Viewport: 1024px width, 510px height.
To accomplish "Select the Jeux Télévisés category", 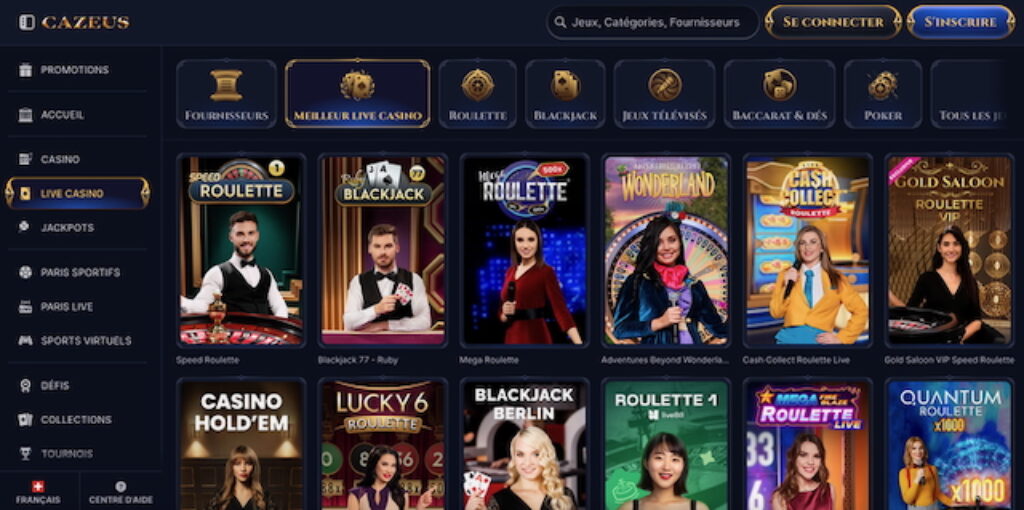I will pos(664,94).
